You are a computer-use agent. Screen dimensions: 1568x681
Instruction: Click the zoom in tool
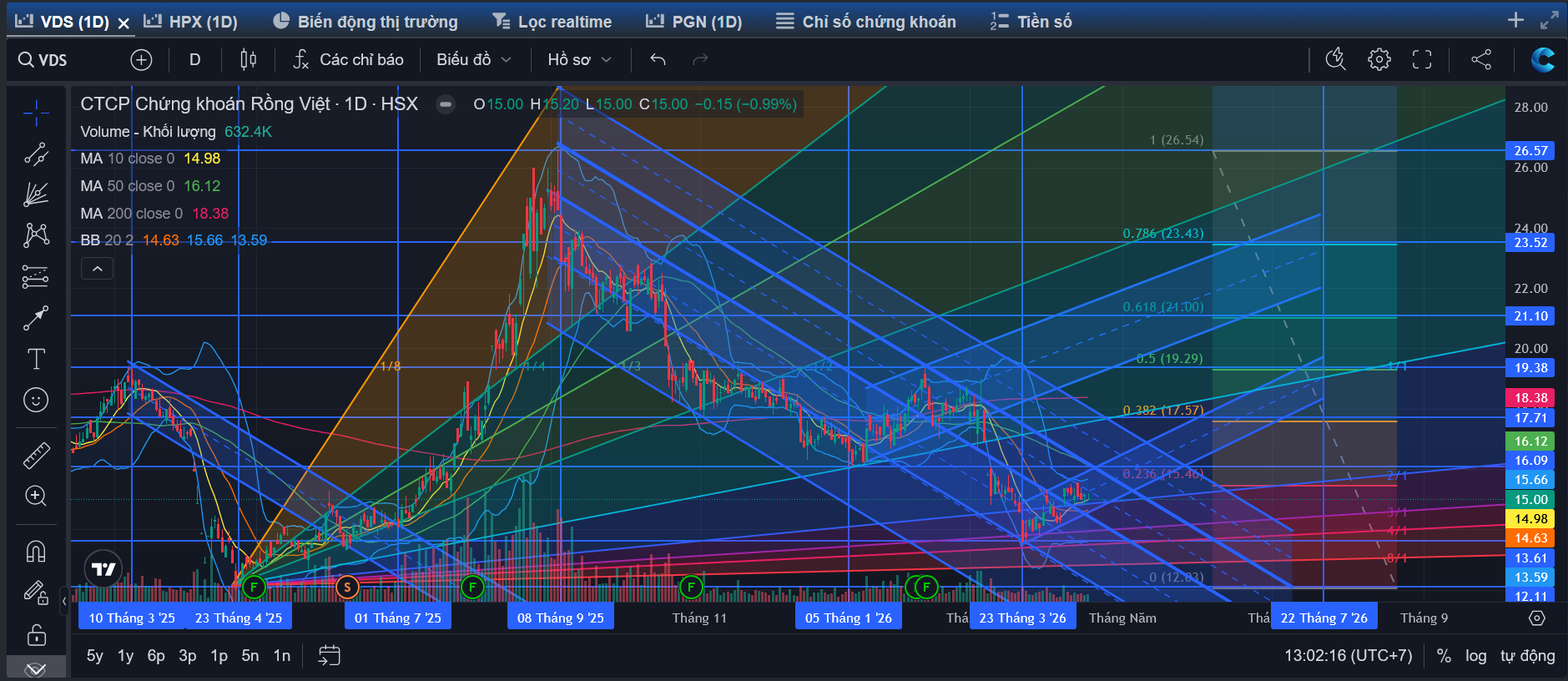coord(36,496)
